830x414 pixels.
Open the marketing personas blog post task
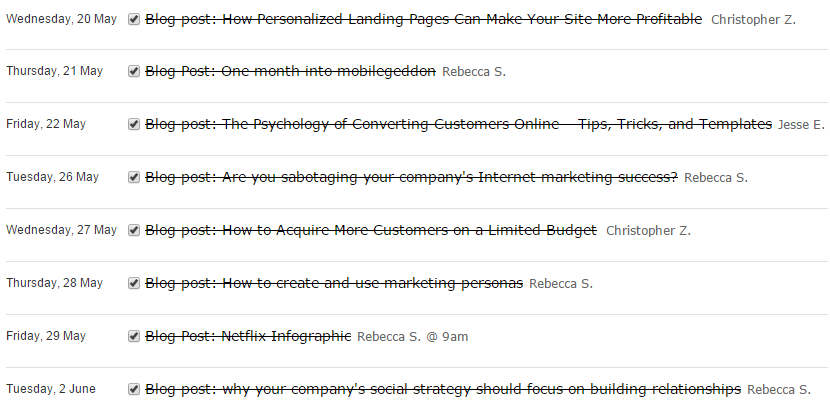(x=334, y=283)
